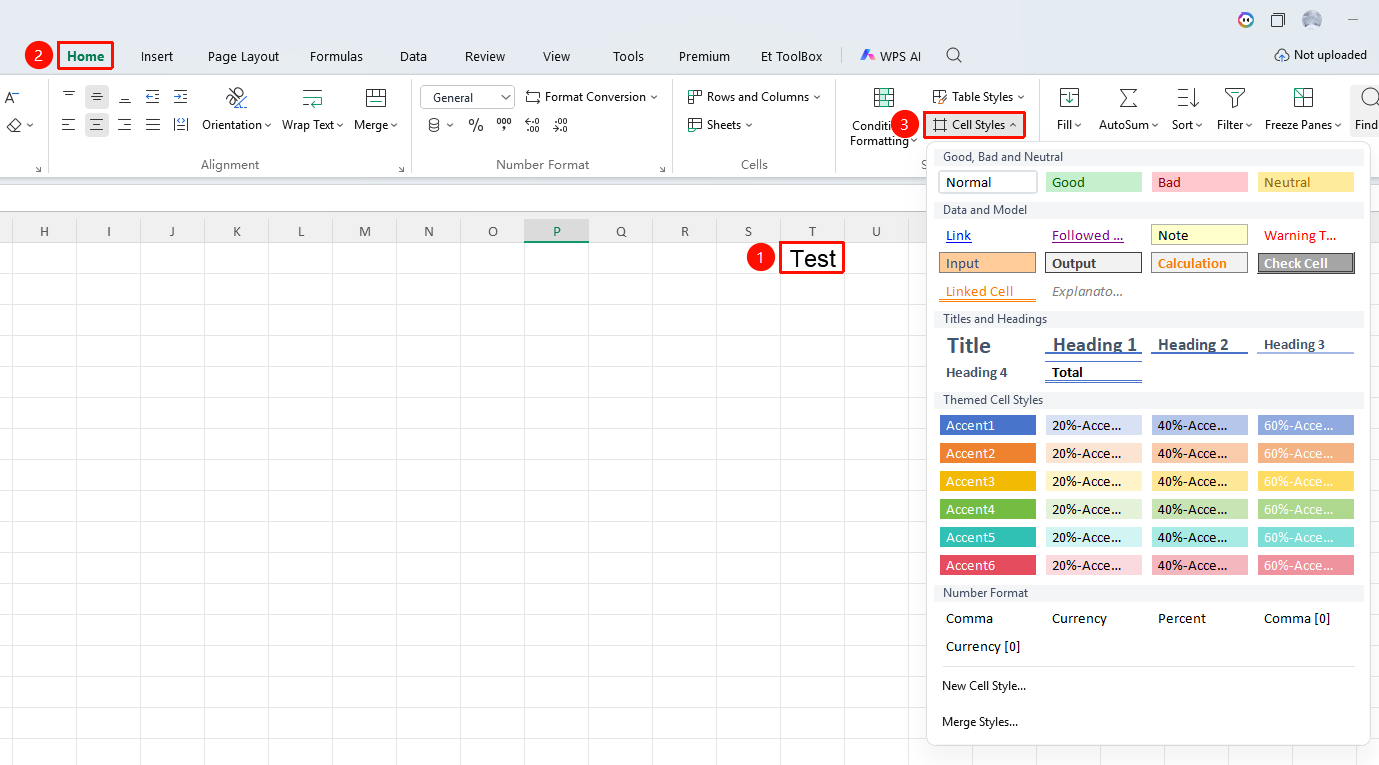Image resolution: width=1379 pixels, height=765 pixels.
Task: Choose New Cell Style... option
Action: pos(984,686)
